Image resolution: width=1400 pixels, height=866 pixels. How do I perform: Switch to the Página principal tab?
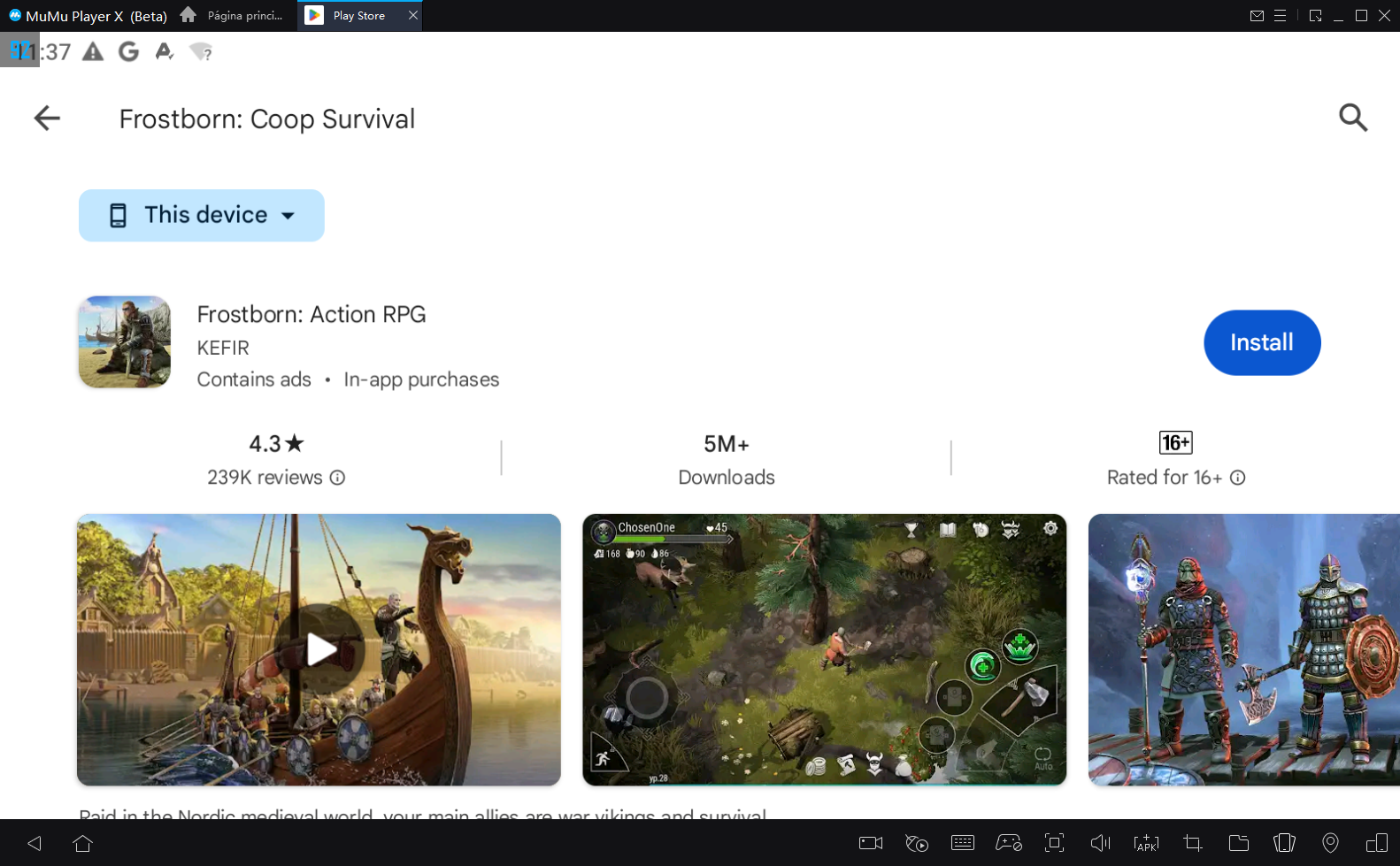(x=235, y=16)
